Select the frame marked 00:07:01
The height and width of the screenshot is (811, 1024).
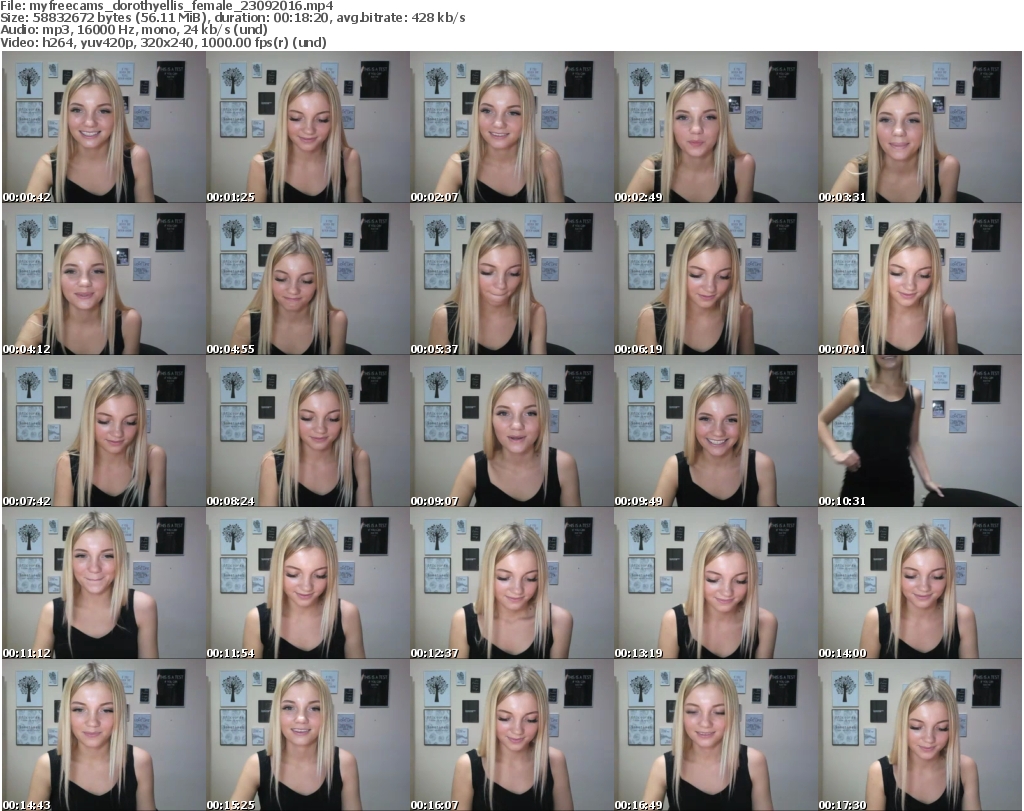pyautogui.click(x=919, y=280)
